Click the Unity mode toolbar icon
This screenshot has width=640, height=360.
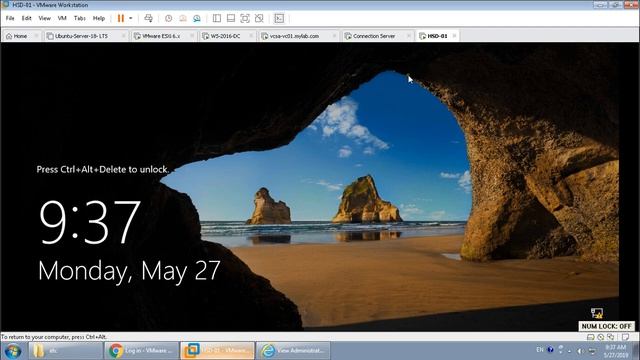(259, 18)
